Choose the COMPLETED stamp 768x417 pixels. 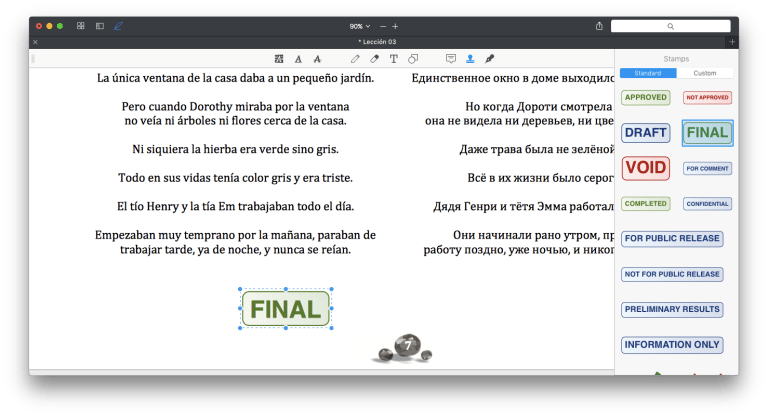pyautogui.click(x=646, y=204)
